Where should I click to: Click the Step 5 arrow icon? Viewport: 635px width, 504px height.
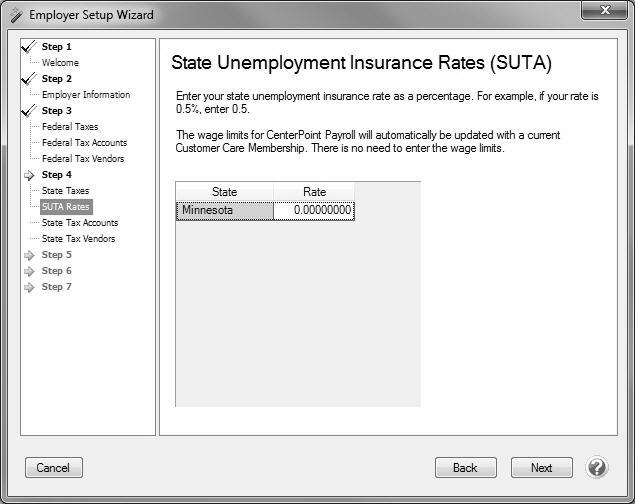29,255
